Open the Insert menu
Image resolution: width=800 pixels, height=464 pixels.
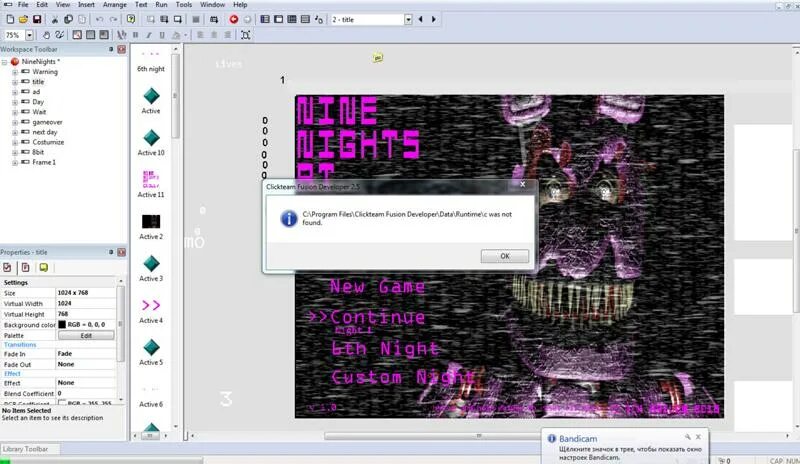click(x=86, y=5)
